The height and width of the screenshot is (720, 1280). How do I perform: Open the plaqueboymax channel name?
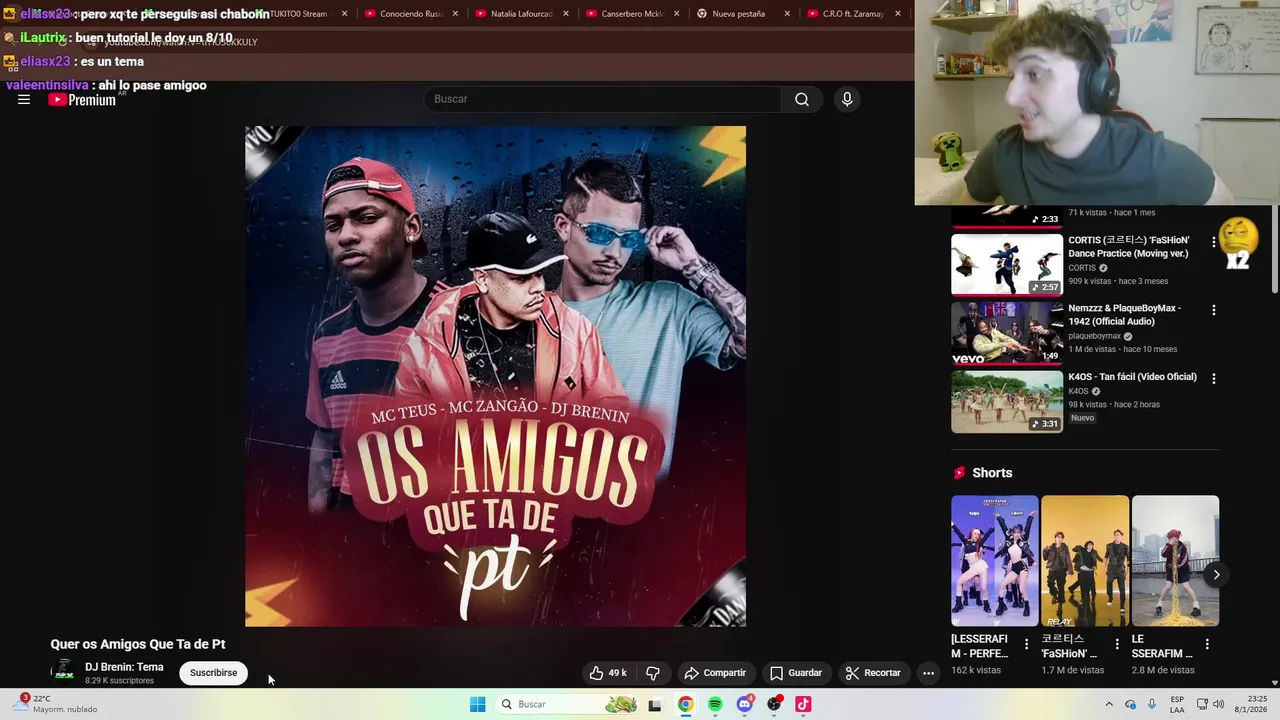[x=1095, y=336]
